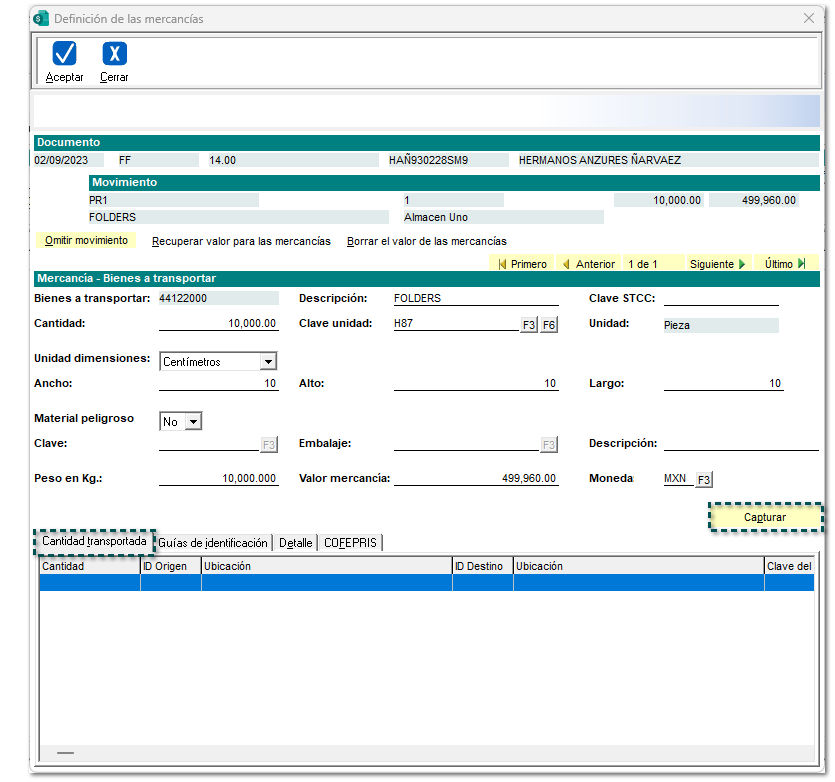The image size is (835, 782).
Task: Click Borrar el valor de las mercancías
Action: [427, 241]
